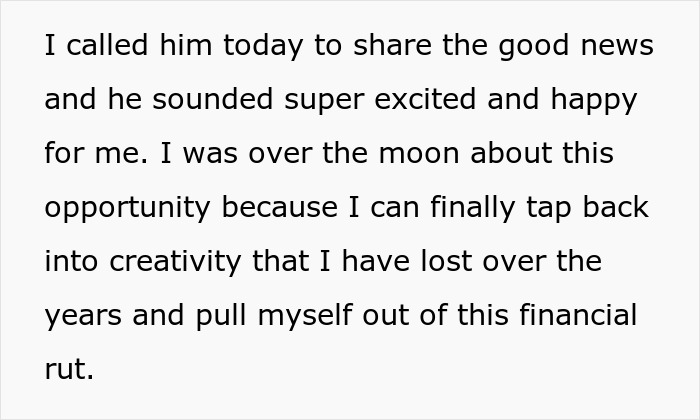Click the word "opportunity" starting fourth line
The width and height of the screenshot is (700, 420).
127,209
